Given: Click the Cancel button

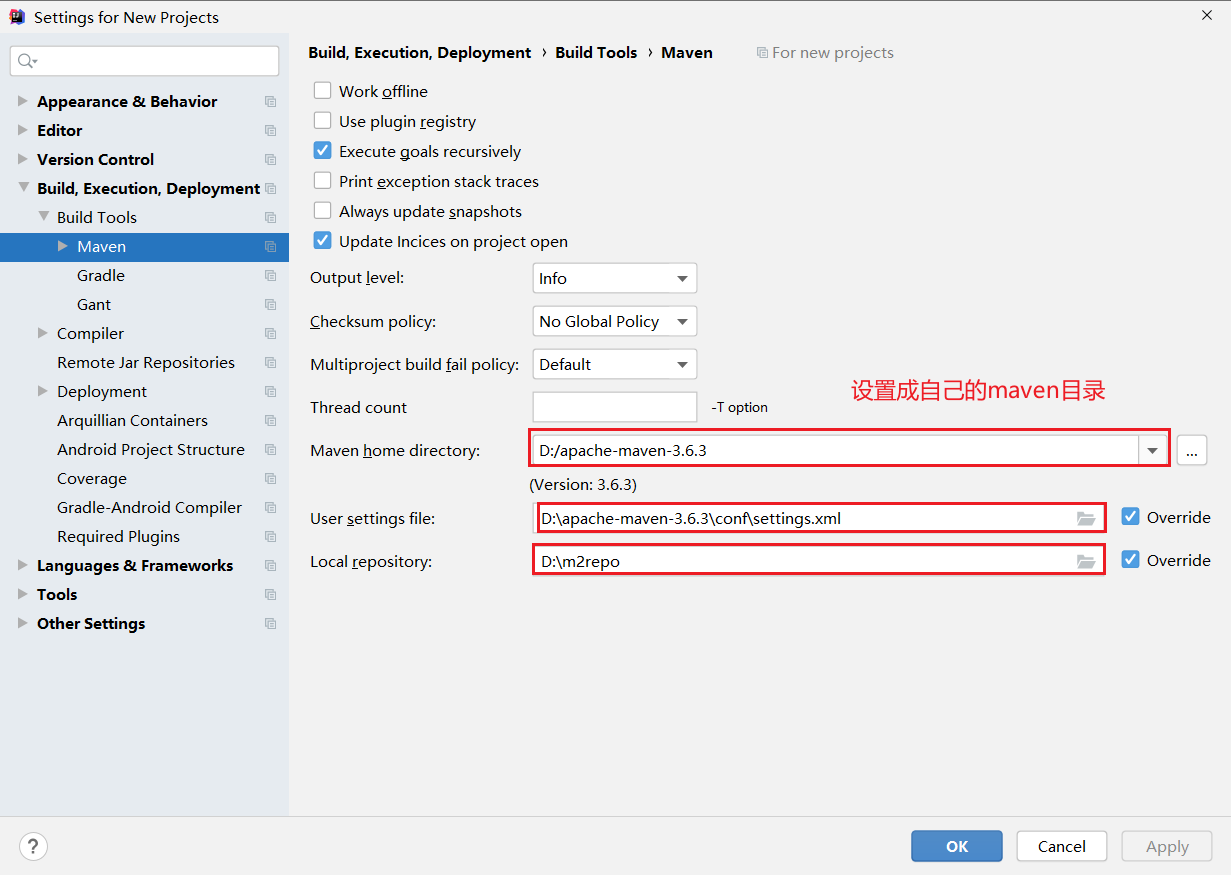Looking at the screenshot, I should click(1062, 846).
